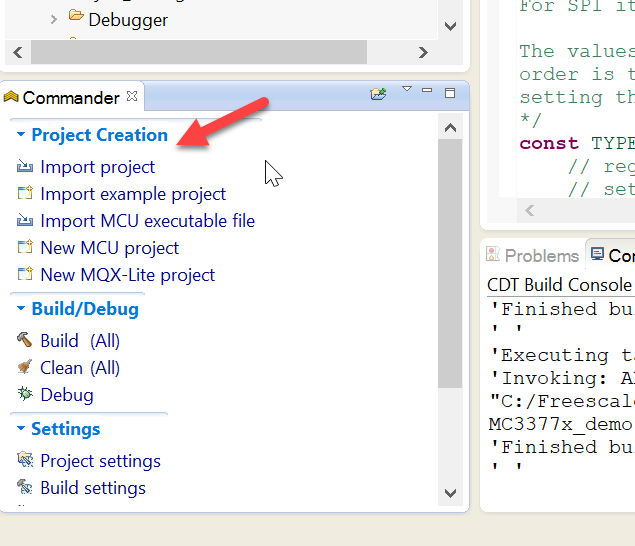The height and width of the screenshot is (546, 635).
Task: Open Import example project link
Action: pyautogui.click(x=133, y=194)
